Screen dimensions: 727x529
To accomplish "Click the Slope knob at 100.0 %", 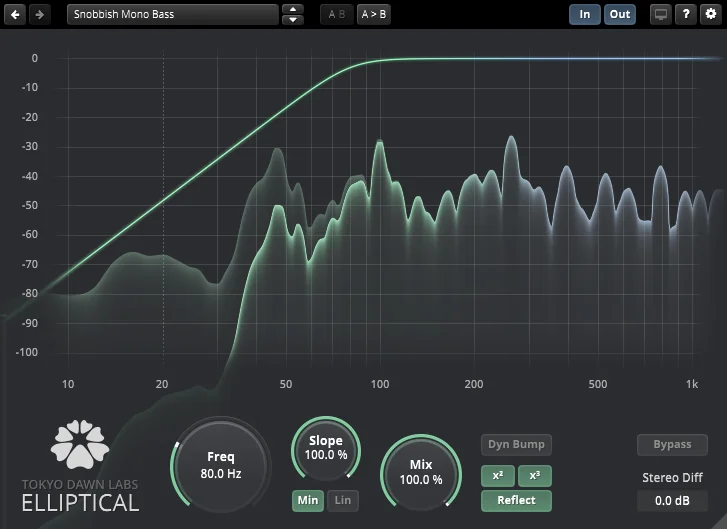I will click(x=326, y=448).
